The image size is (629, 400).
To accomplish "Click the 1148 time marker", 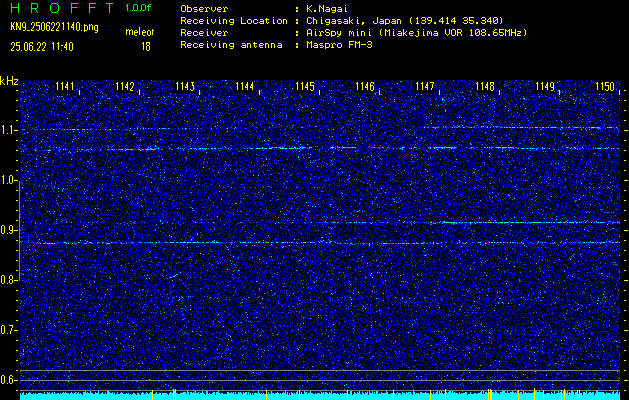I will (485, 86).
